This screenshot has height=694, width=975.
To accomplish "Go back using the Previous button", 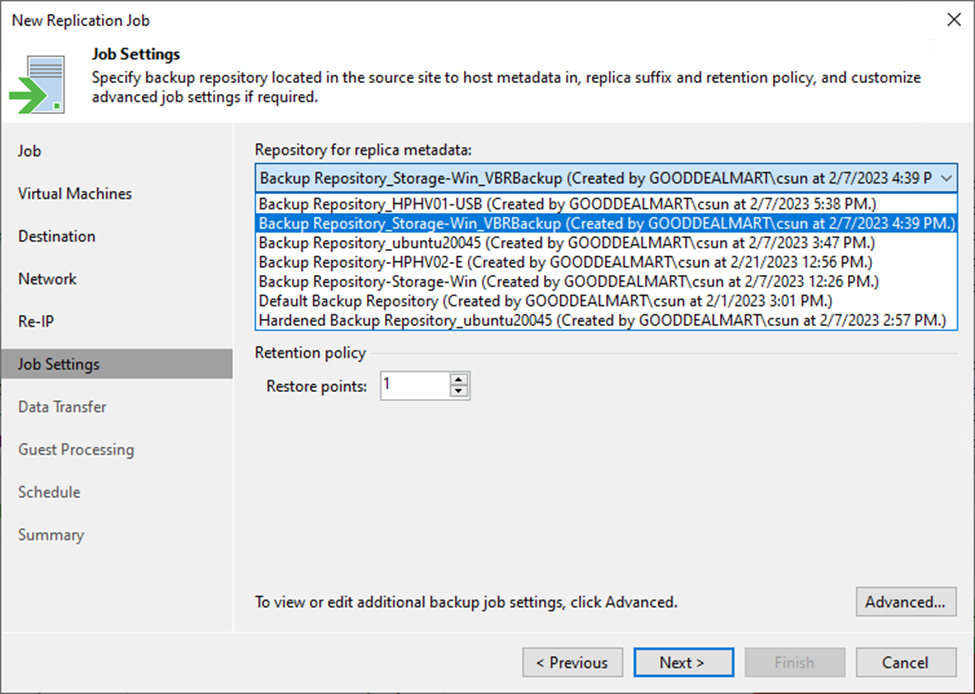I will pyautogui.click(x=572, y=662).
